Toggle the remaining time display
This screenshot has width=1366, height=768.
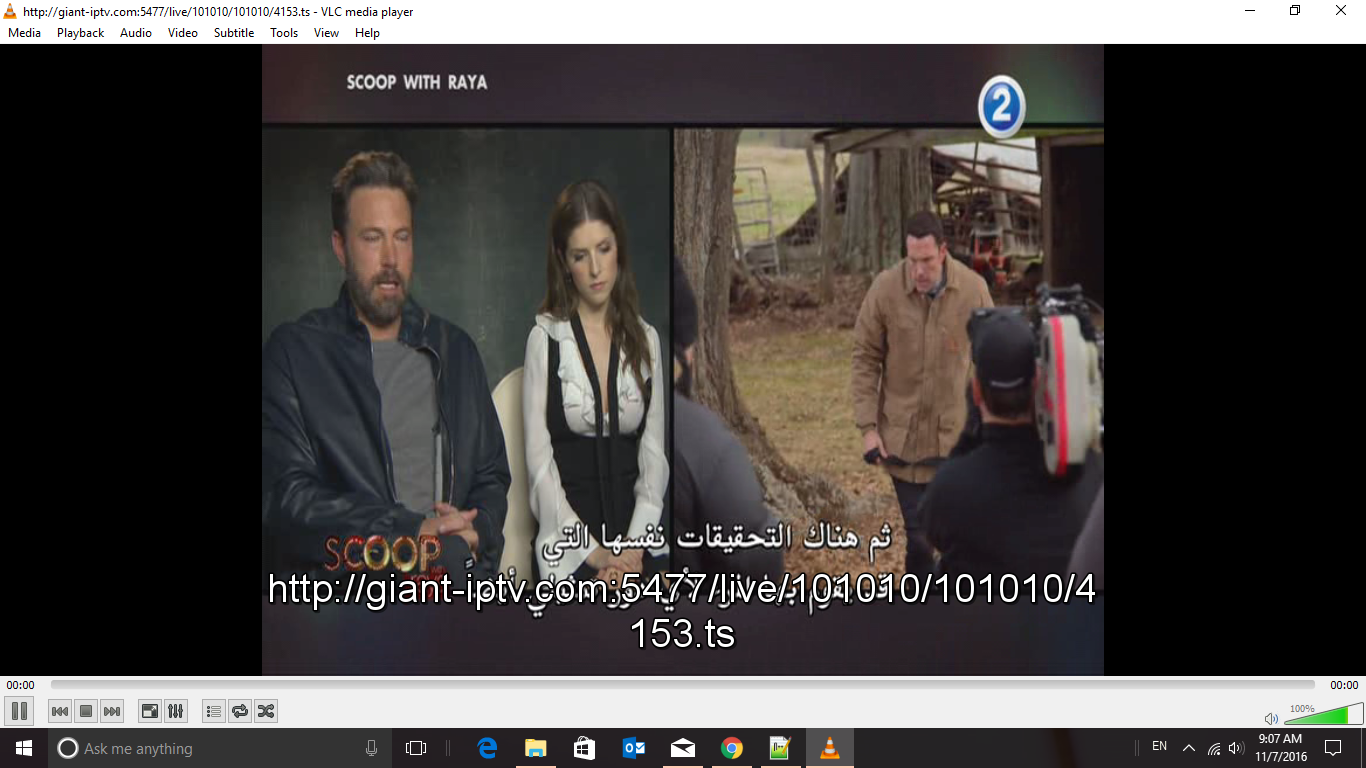coord(1344,685)
